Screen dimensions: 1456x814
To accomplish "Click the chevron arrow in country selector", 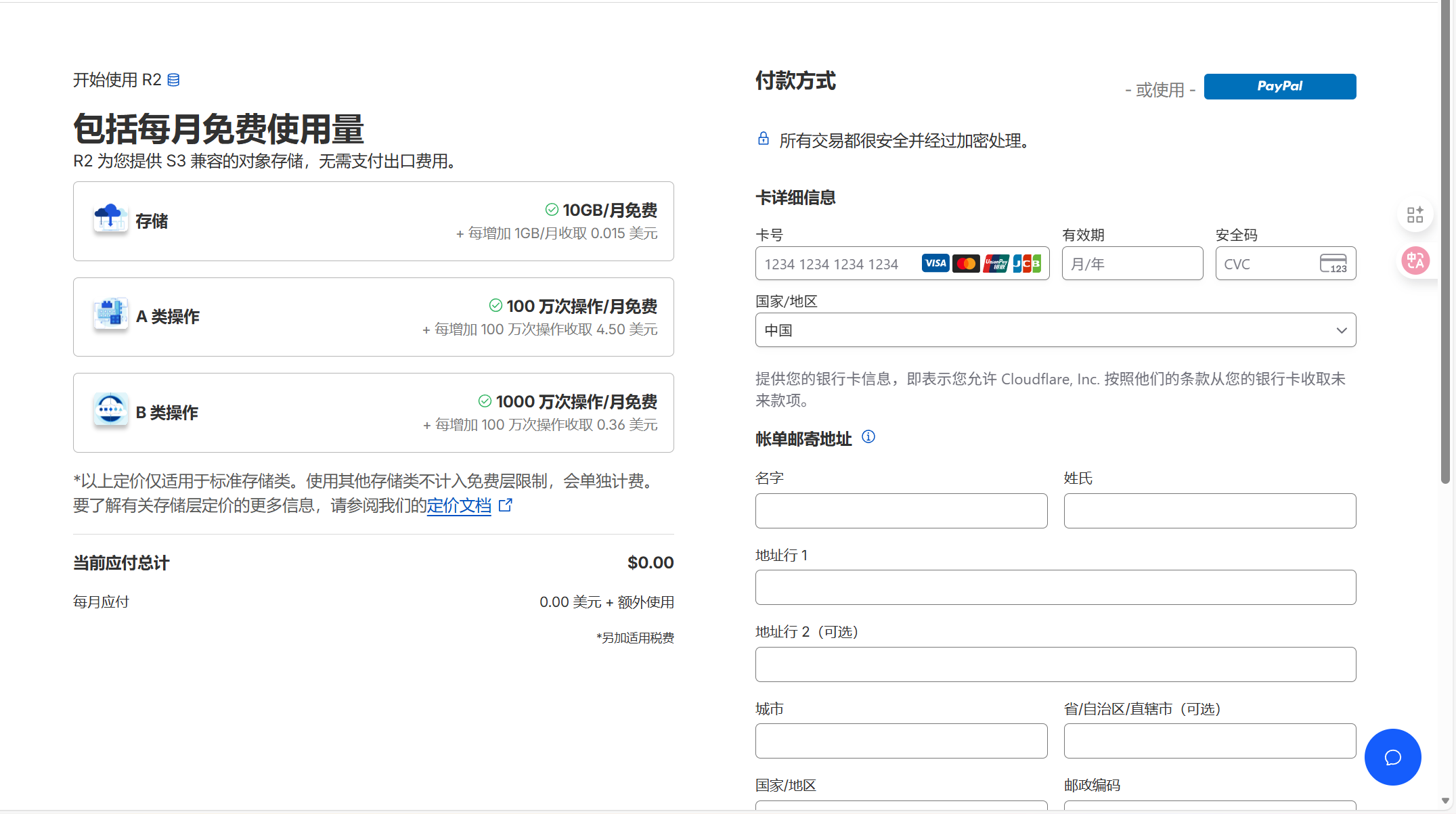I will 1341,330.
